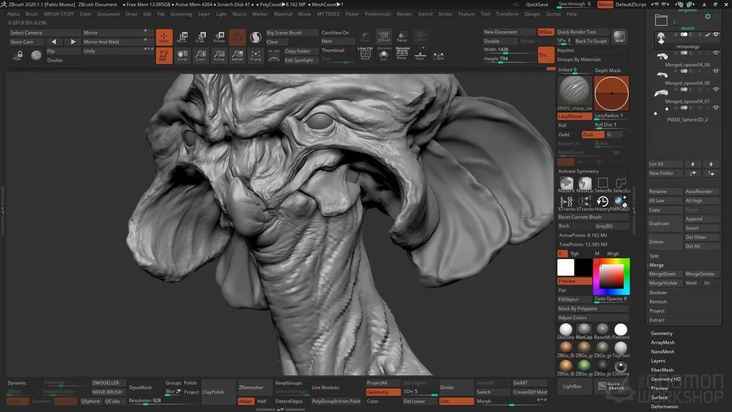The image size is (732, 412).
Task: Click the QuickSave button
Action: tap(537, 4)
